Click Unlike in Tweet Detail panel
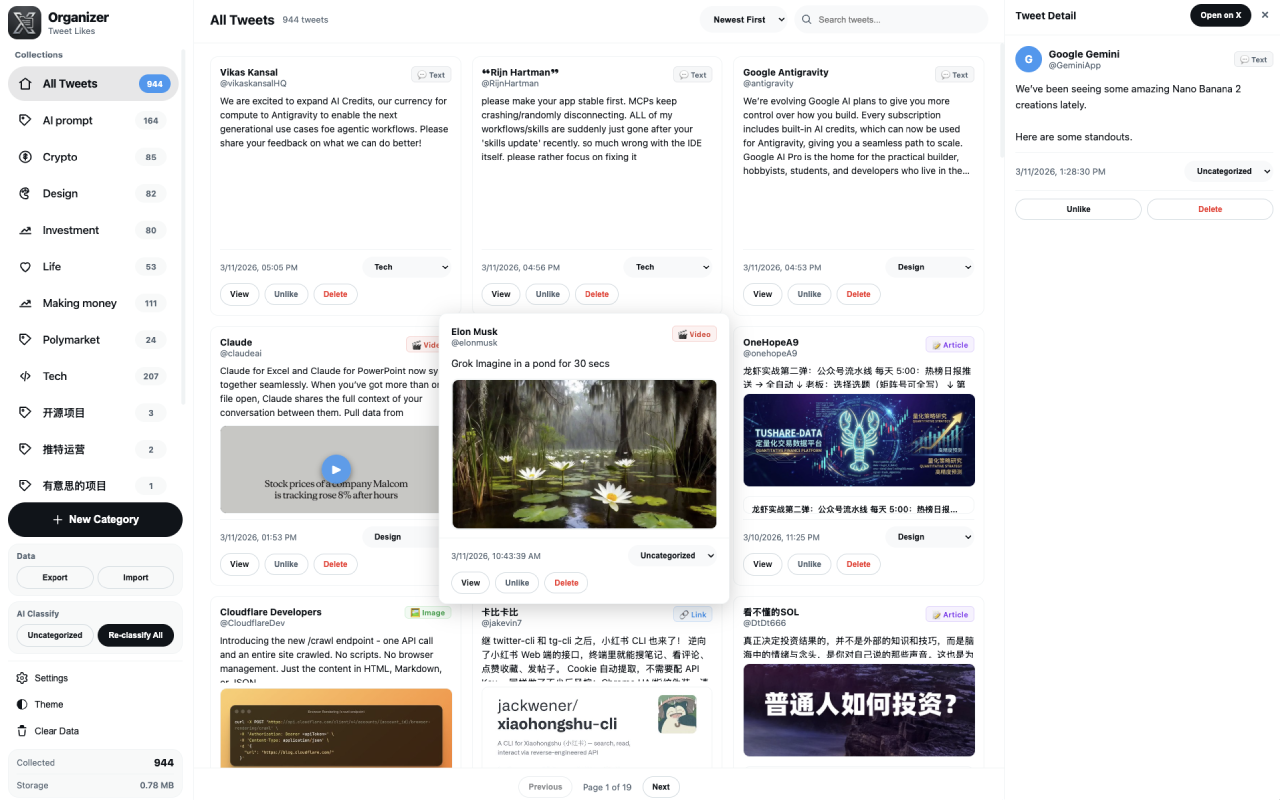The height and width of the screenshot is (800, 1280). pyautogui.click(x=1078, y=209)
